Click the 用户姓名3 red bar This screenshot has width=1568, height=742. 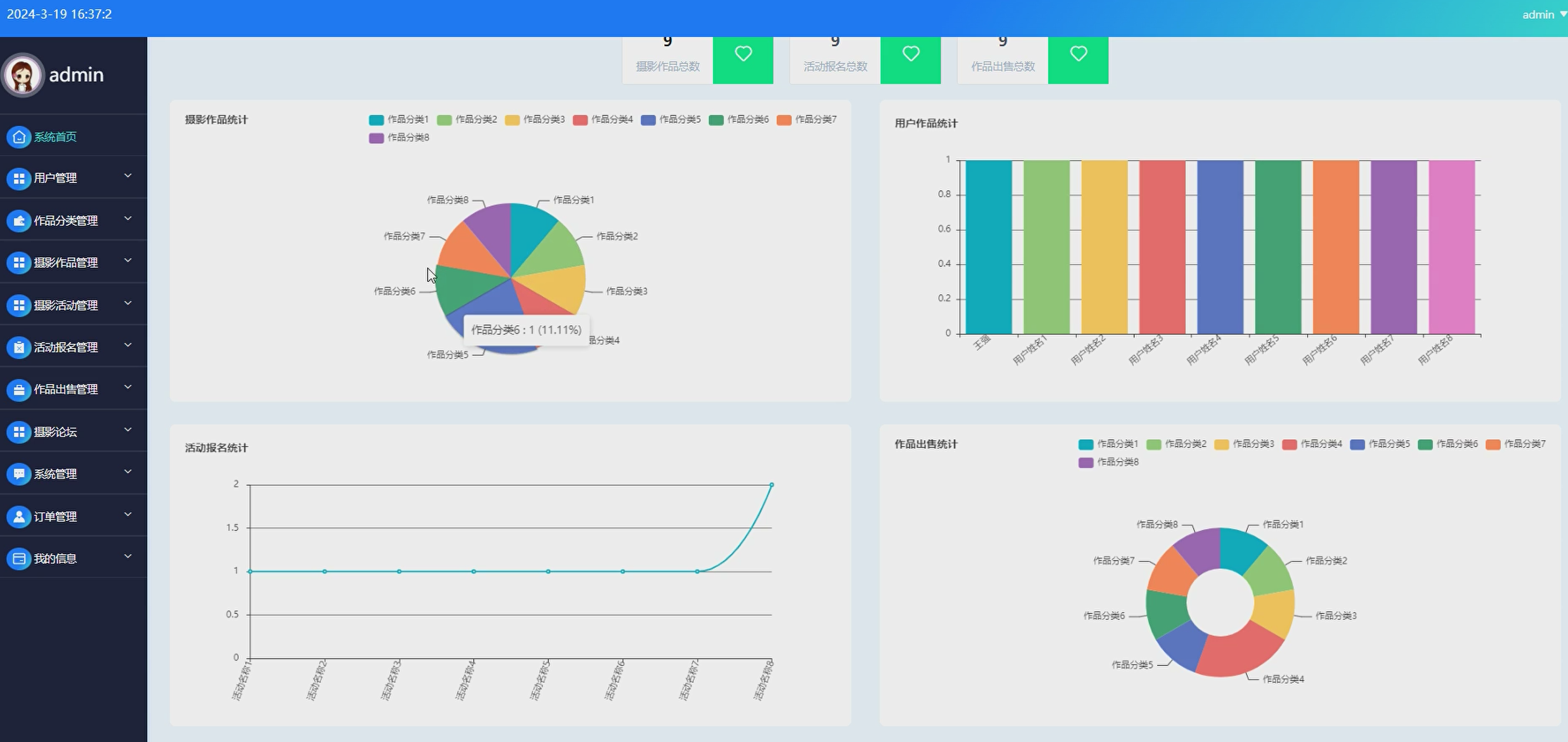coord(1162,247)
